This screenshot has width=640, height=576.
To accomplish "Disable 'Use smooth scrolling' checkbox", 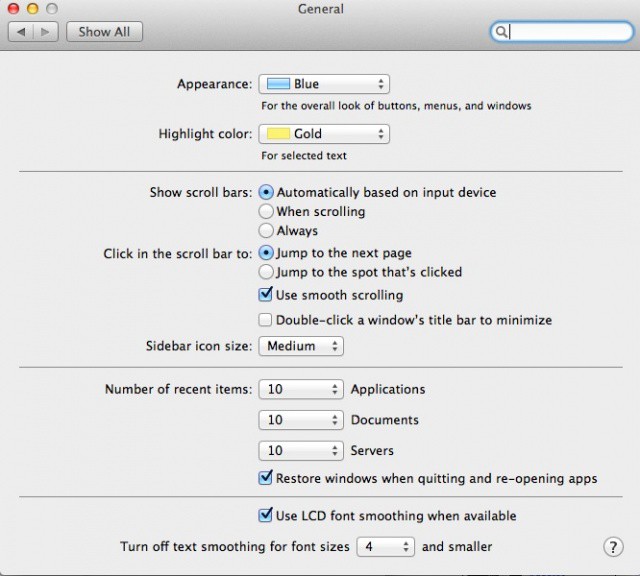I will click(x=266, y=295).
